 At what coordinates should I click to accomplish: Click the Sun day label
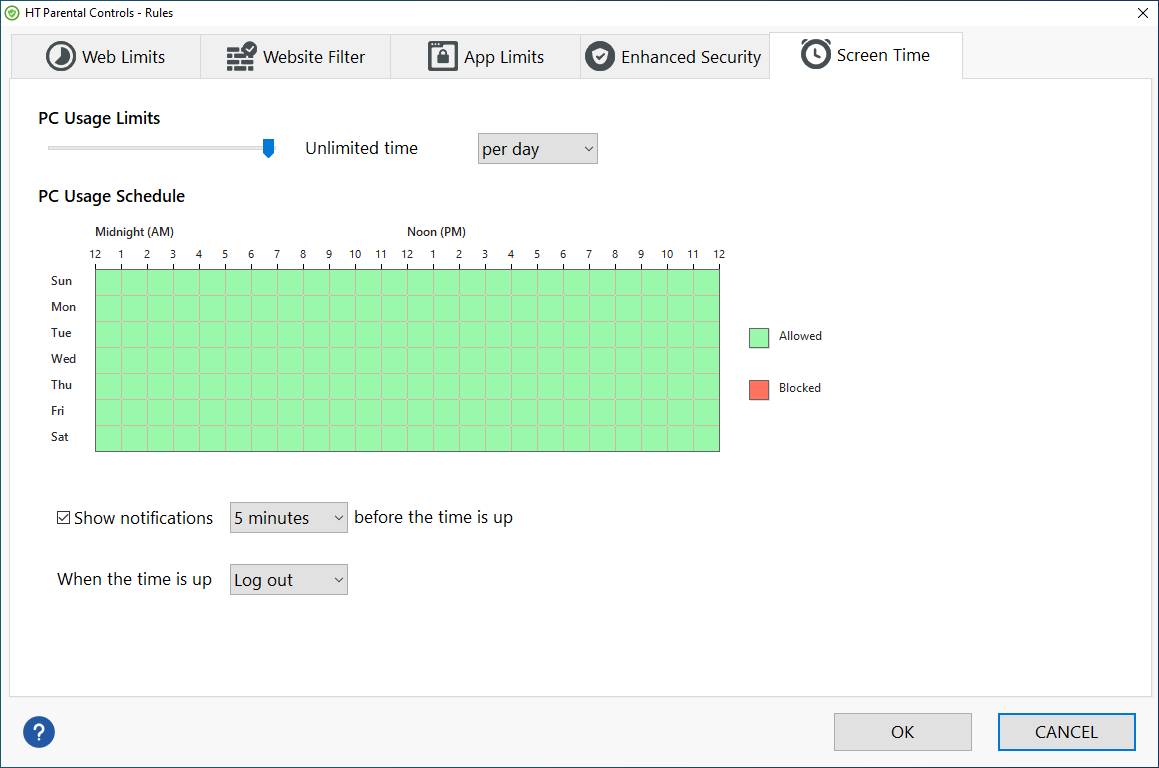pyautogui.click(x=61, y=281)
